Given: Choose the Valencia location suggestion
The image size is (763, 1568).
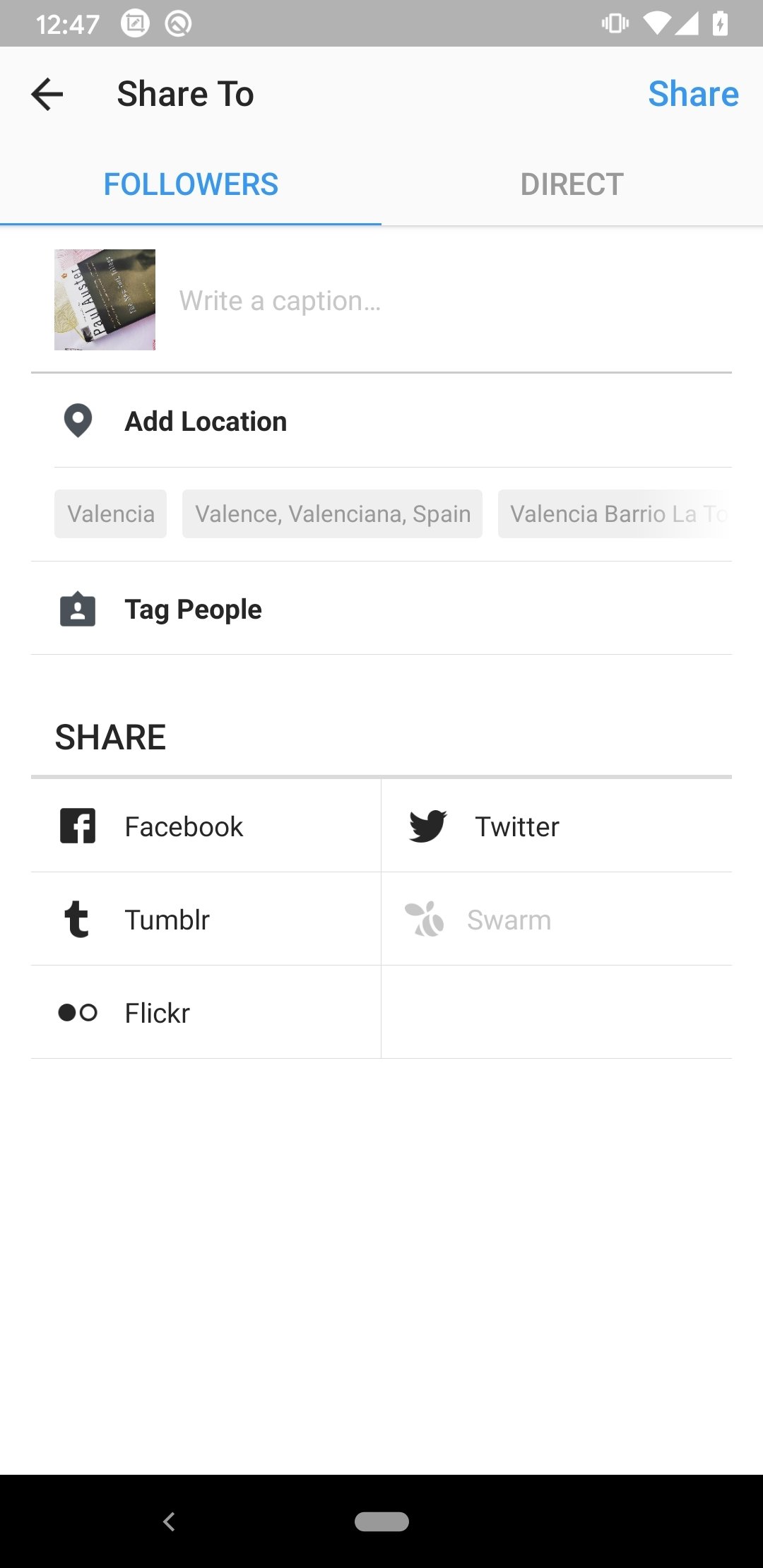Looking at the screenshot, I should [111, 514].
